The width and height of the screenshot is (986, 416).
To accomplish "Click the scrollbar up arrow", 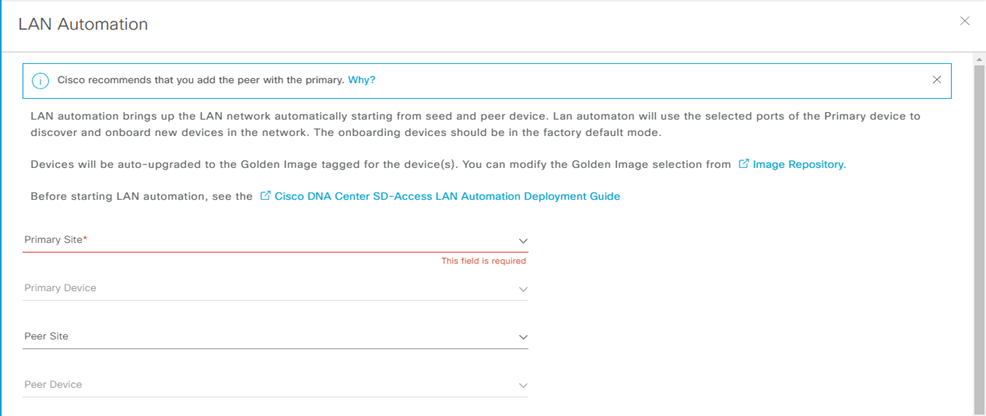I will click(x=979, y=60).
